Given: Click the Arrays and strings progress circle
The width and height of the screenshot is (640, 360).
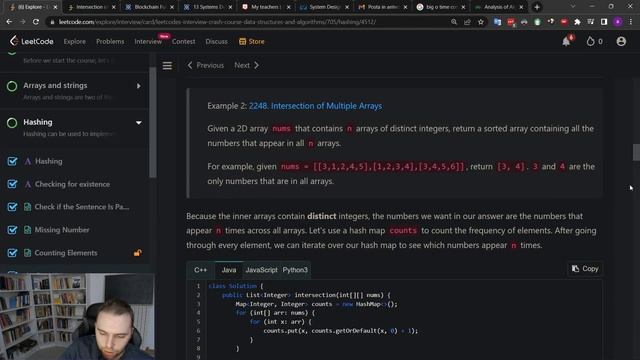Looking at the screenshot, I should tap(12, 86).
